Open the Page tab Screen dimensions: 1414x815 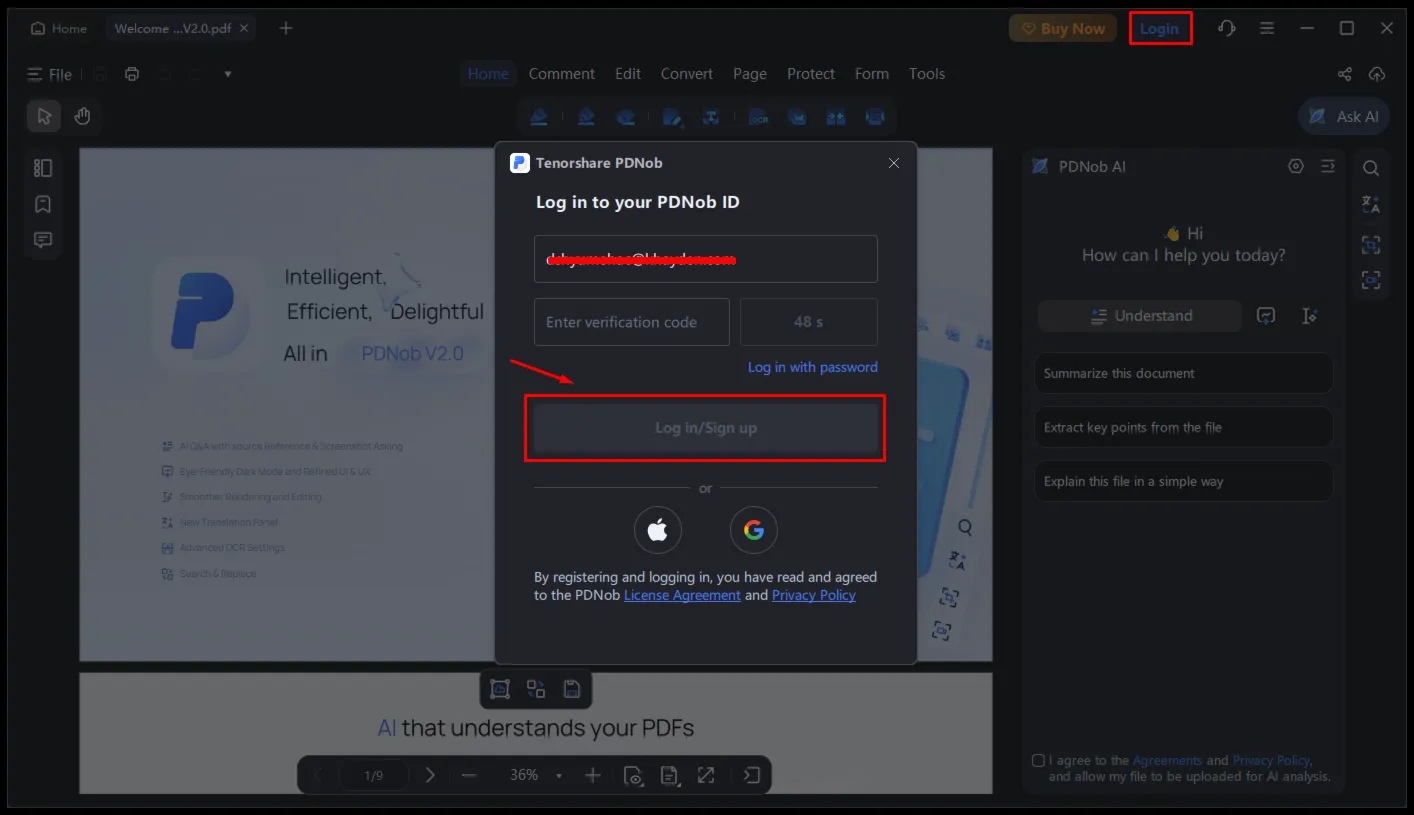point(750,74)
